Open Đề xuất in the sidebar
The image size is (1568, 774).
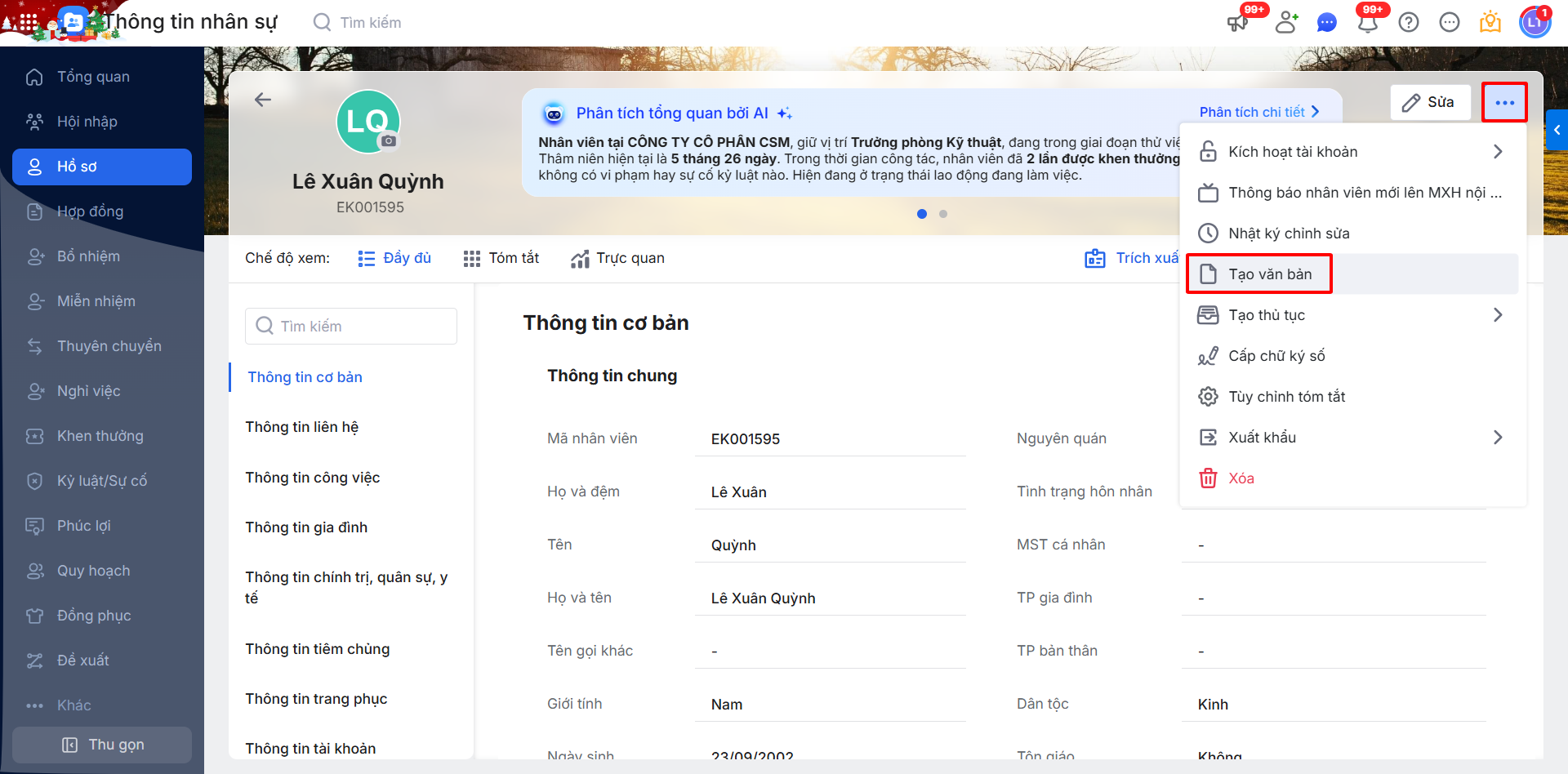coord(102,661)
